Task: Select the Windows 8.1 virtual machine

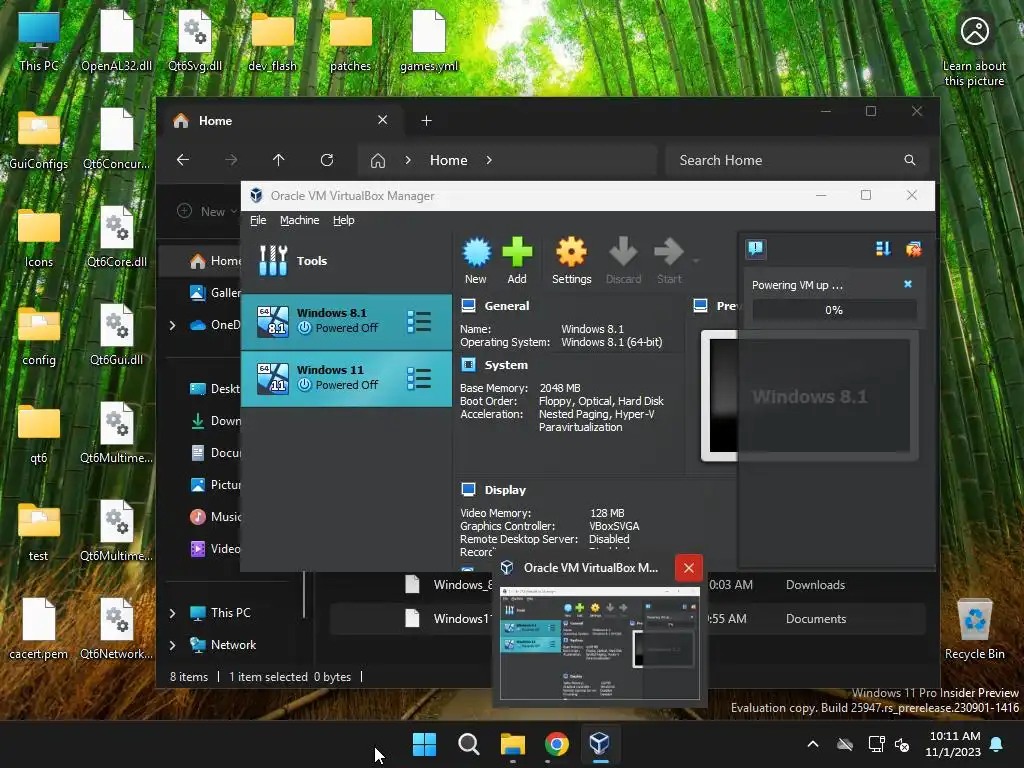Action: pos(346,321)
